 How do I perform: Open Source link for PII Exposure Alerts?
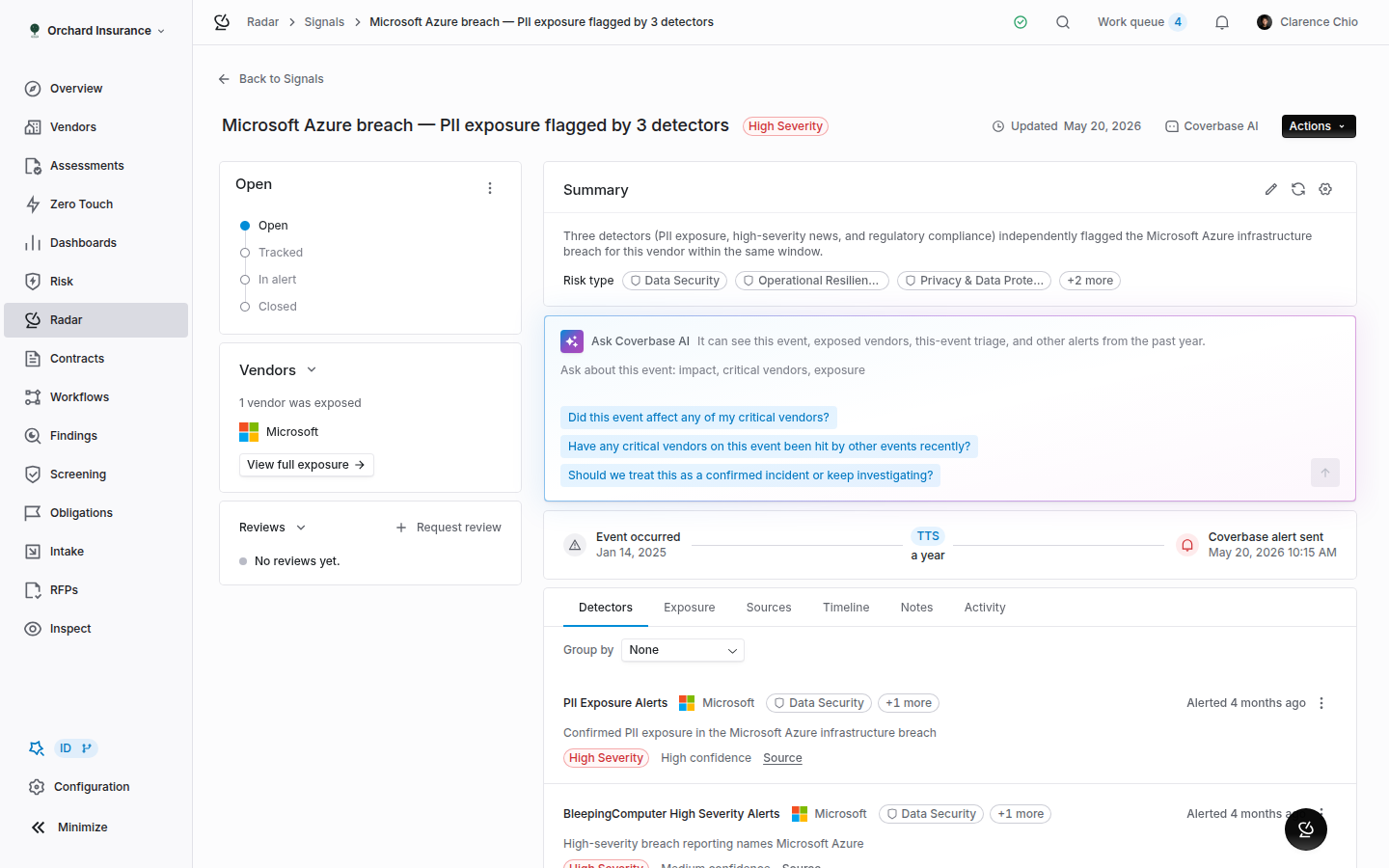[782, 758]
